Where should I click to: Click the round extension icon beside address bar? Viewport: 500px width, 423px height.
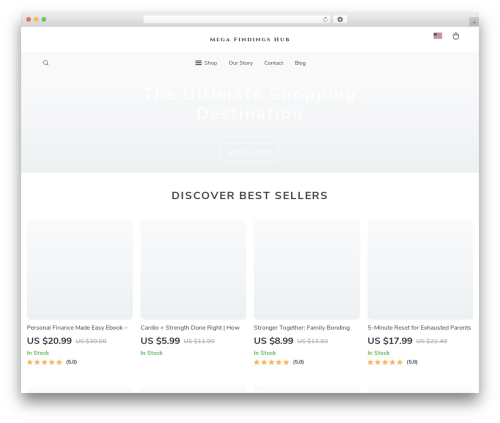[340, 19]
